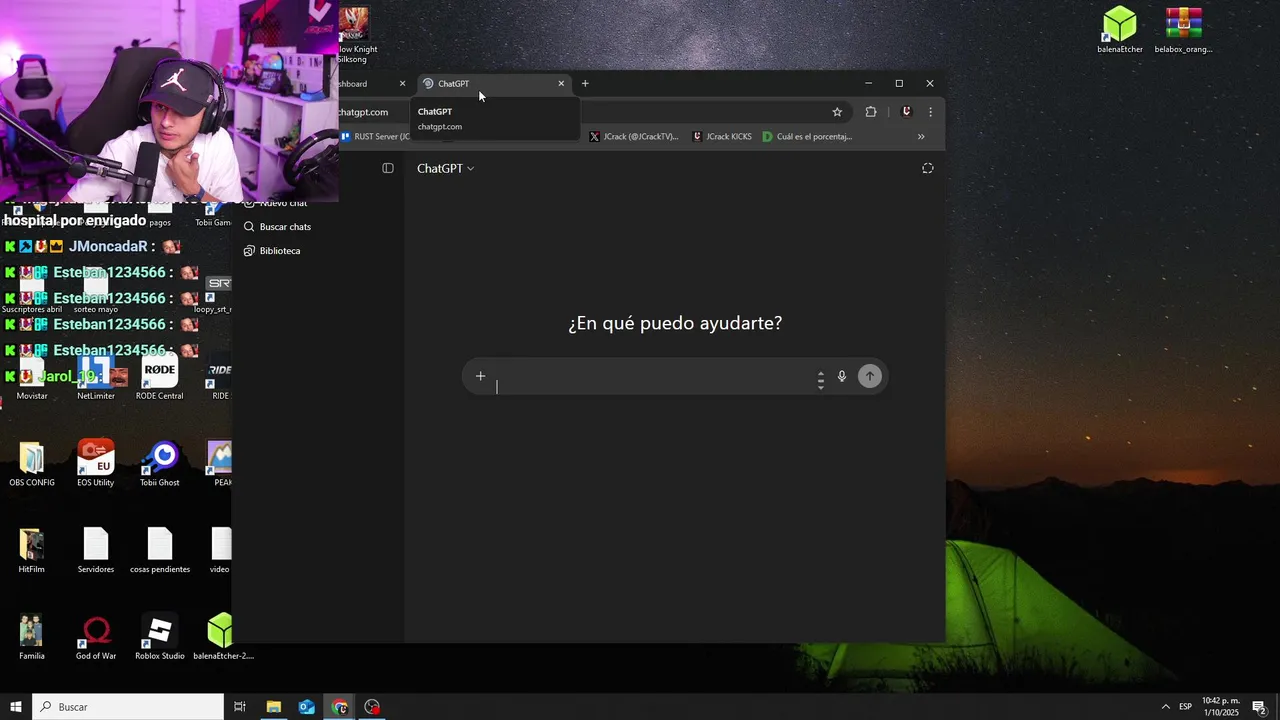Screen dimensions: 1280x720
Task: Open Task View on the taskbar
Action: coord(240,707)
